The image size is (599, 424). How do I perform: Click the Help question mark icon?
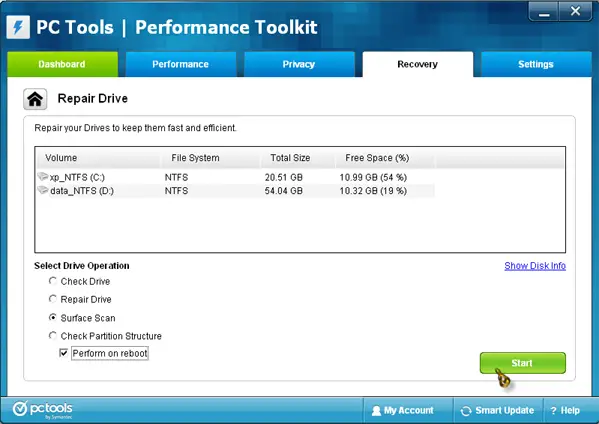pyautogui.click(x=554, y=411)
